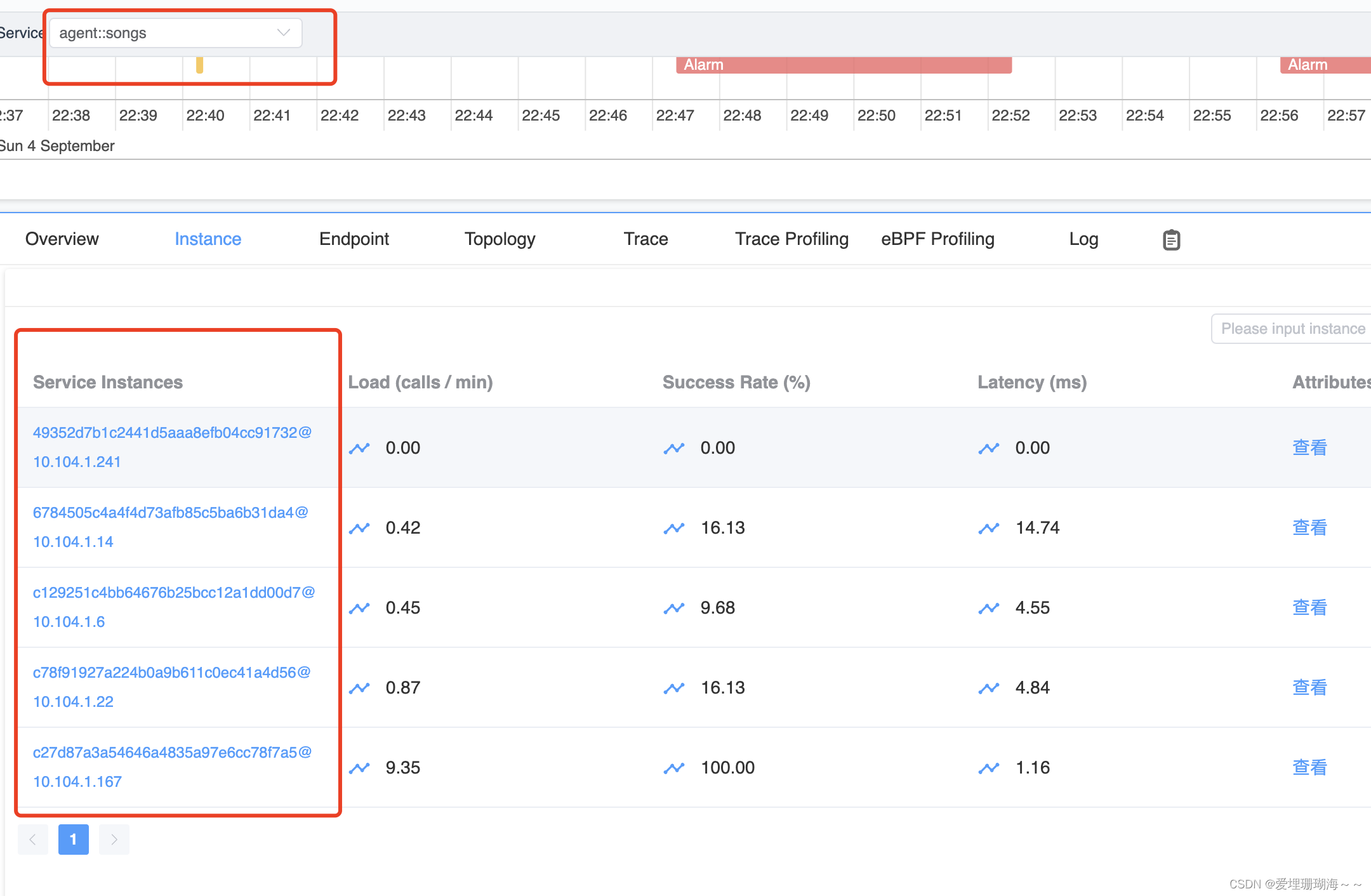Open the eBPF Profiling tab
The width and height of the screenshot is (1371, 896).
(x=937, y=239)
